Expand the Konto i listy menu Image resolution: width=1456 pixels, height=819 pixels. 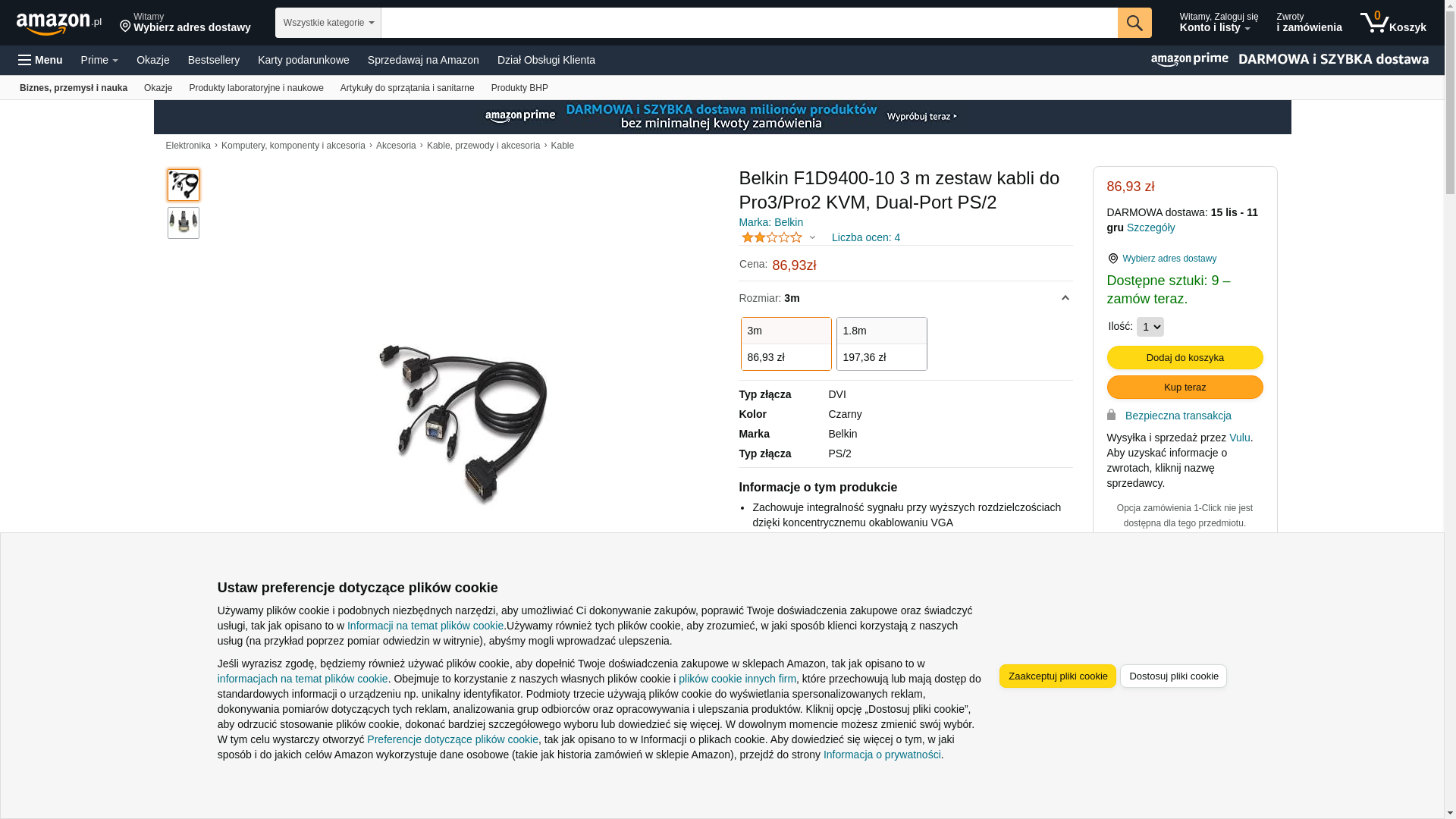[1219, 23]
